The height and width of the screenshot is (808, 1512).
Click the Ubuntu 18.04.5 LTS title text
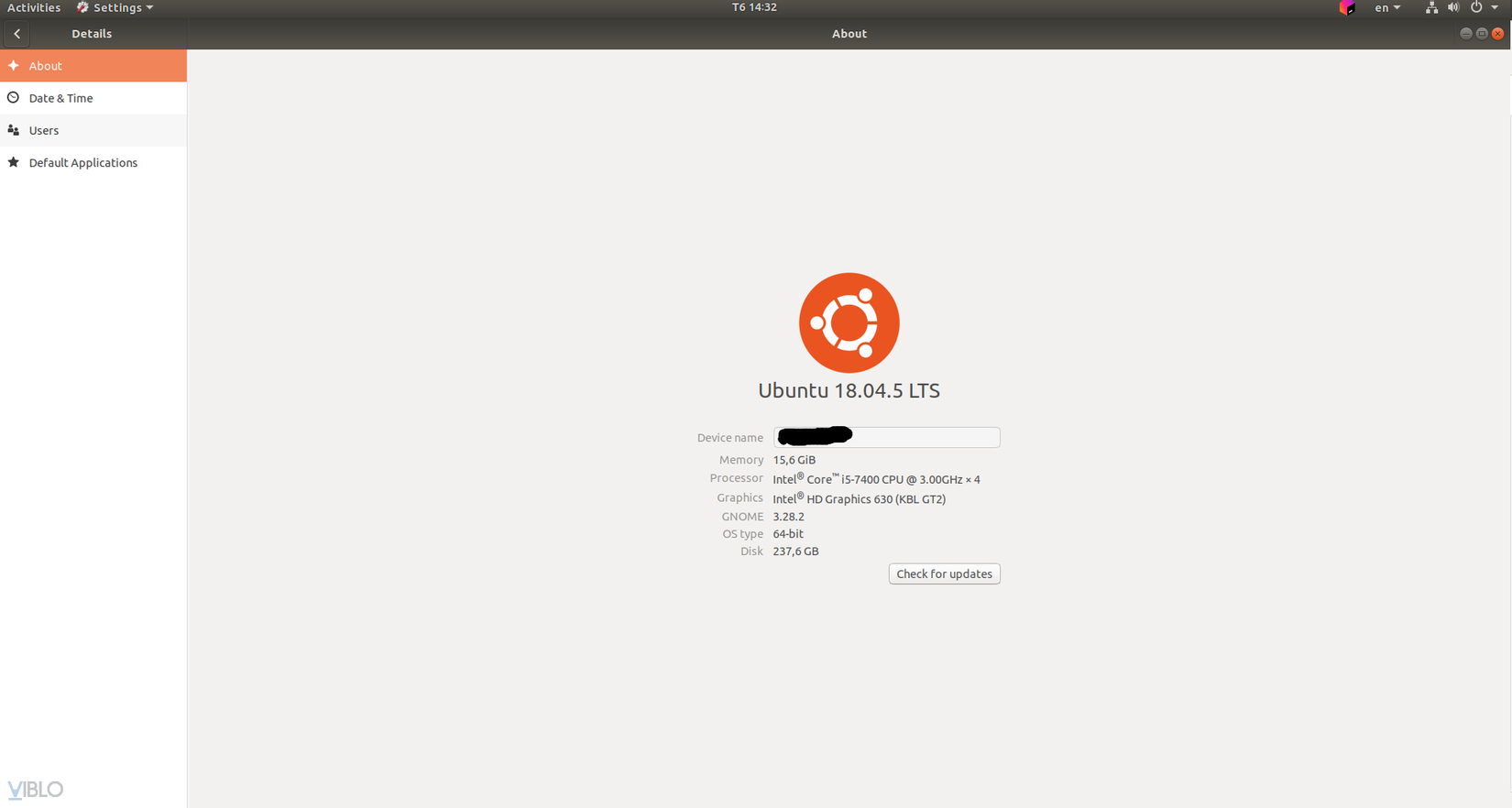point(849,390)
